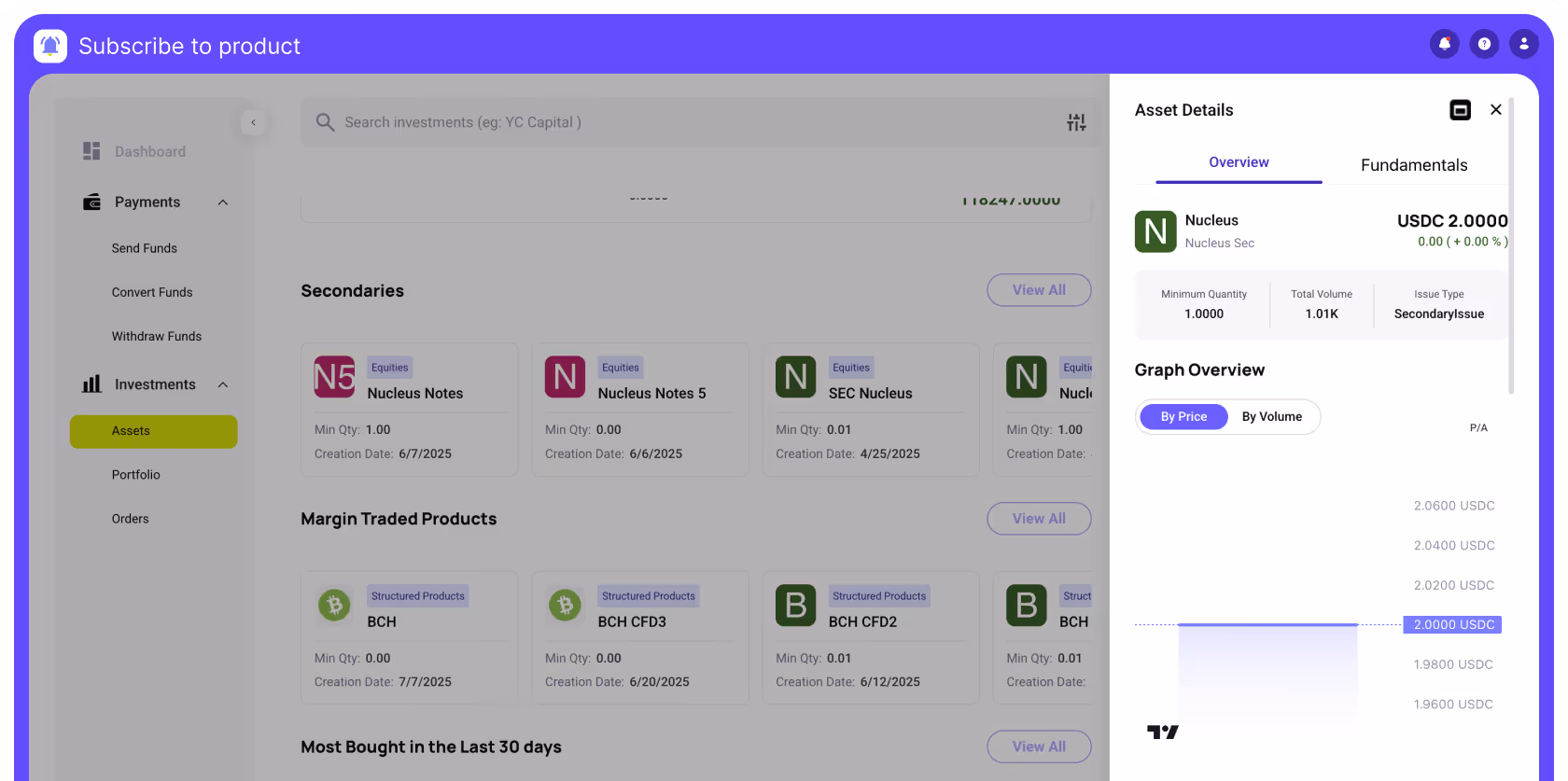The width and height of the screenshot is (1568, 781).
Task: Click View All for Margin Traded Products
Action: pos(1039,519)
